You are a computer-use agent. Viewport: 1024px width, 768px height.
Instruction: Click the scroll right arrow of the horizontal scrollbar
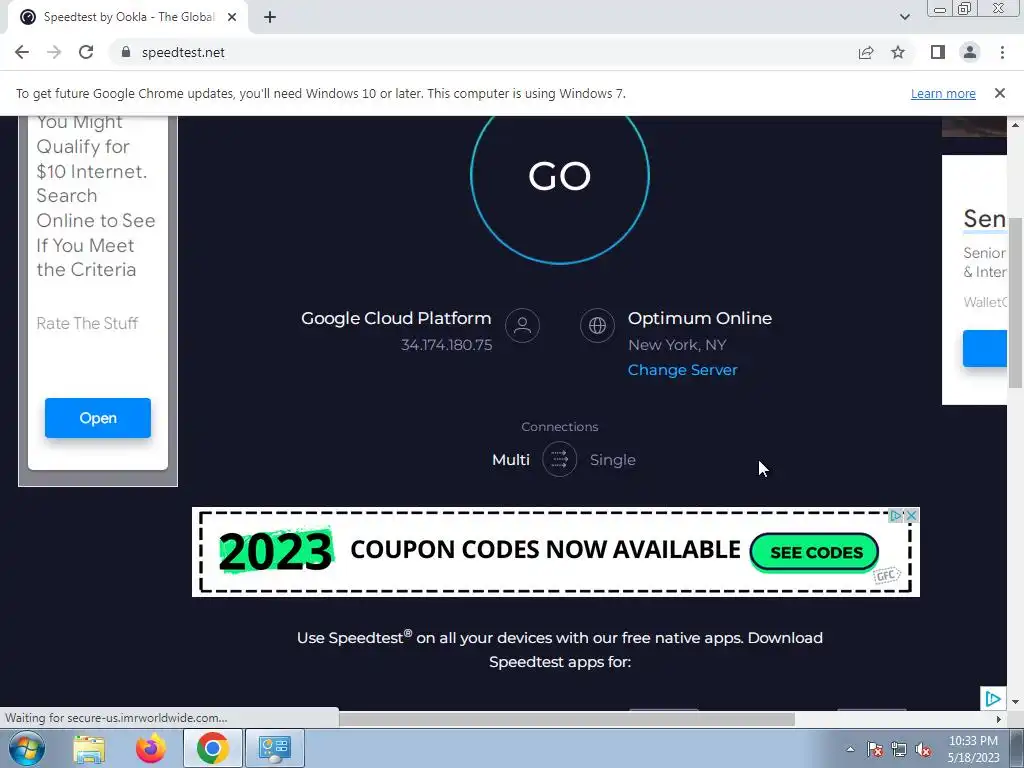tap(999, 719)
